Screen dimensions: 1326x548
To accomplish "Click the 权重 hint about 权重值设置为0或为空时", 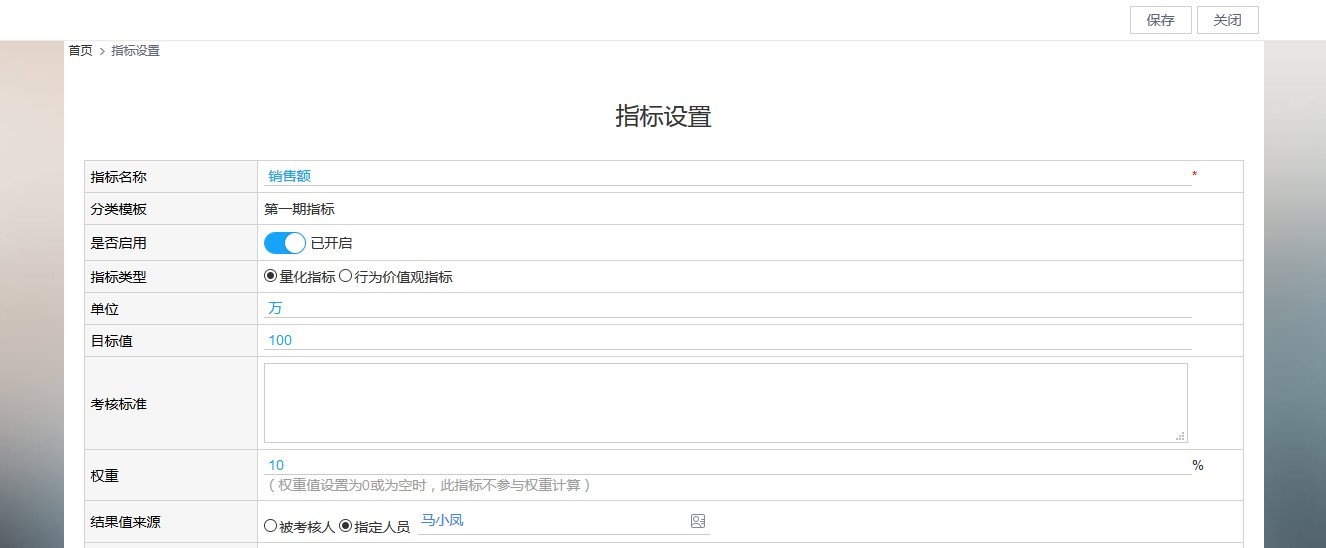I will tap(430, 485).
